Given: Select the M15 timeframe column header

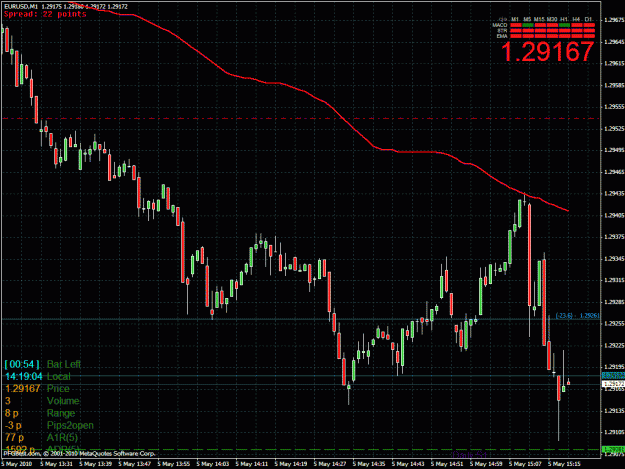Looking at the screenshot, I should click(540, 19).
